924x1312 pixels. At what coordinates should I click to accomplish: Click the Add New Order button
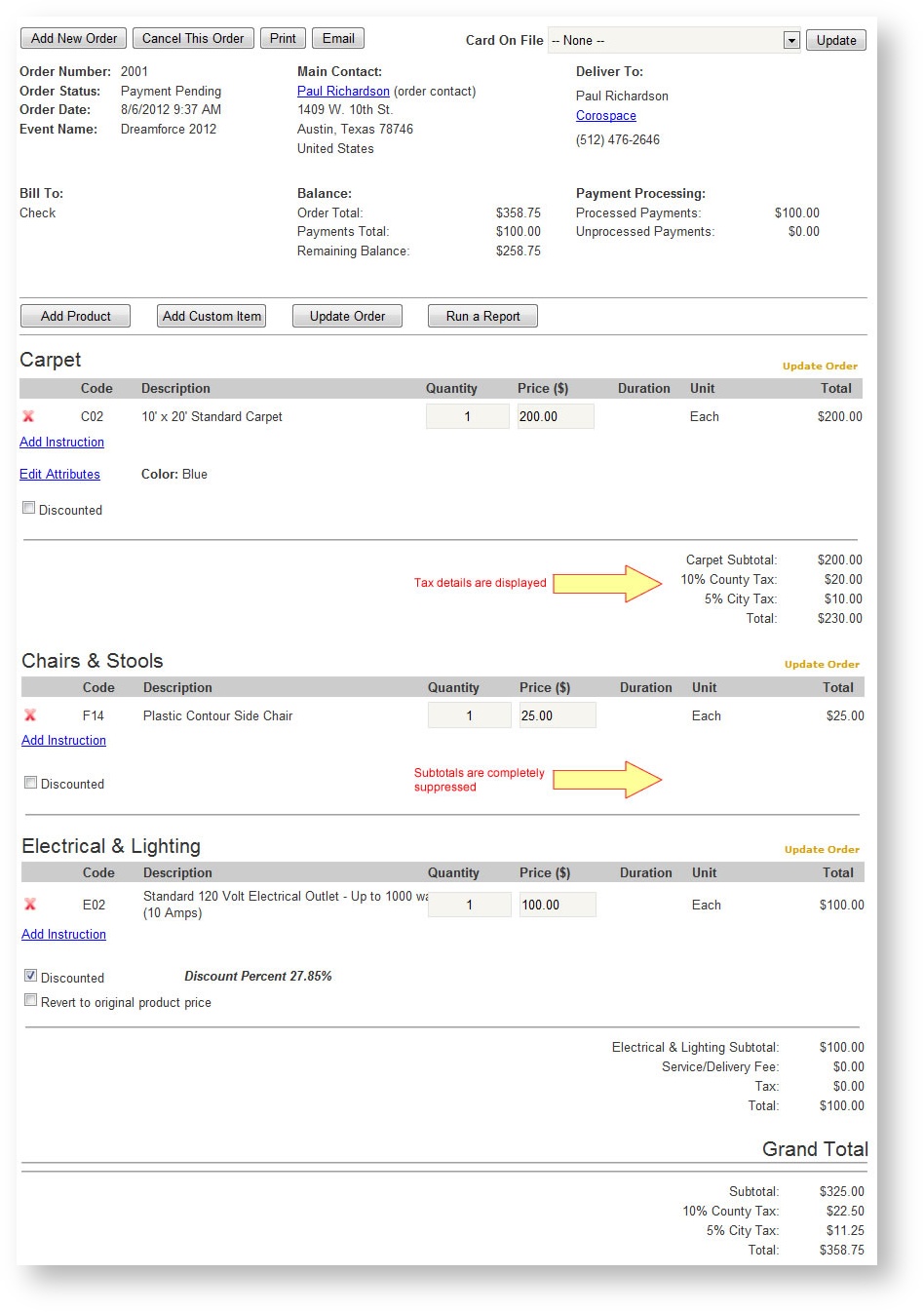pyautogui.click(x=73, y=38)
